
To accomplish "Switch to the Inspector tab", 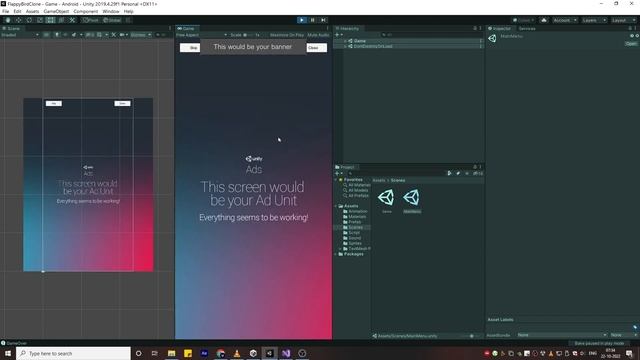I will pos(500,29).
